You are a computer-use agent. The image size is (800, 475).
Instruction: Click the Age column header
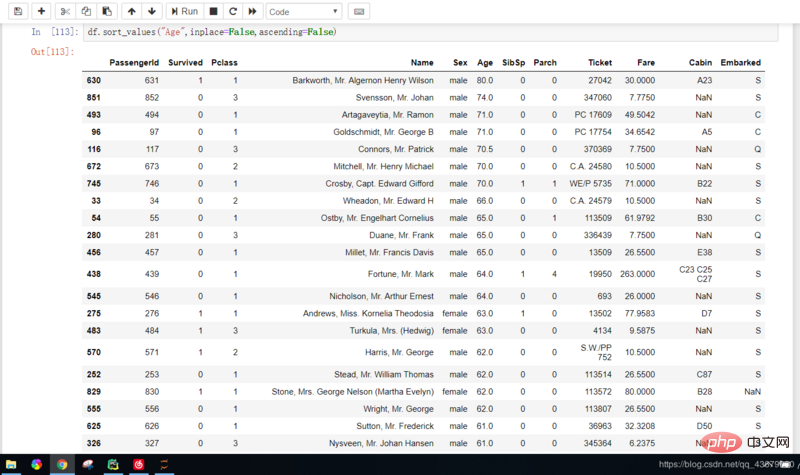(x=485, y=62)
